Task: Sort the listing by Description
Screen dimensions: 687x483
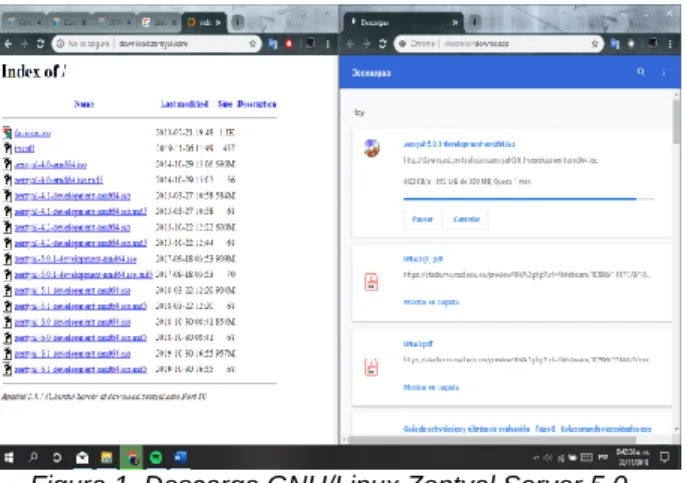Action: click(x=257, y=104)
